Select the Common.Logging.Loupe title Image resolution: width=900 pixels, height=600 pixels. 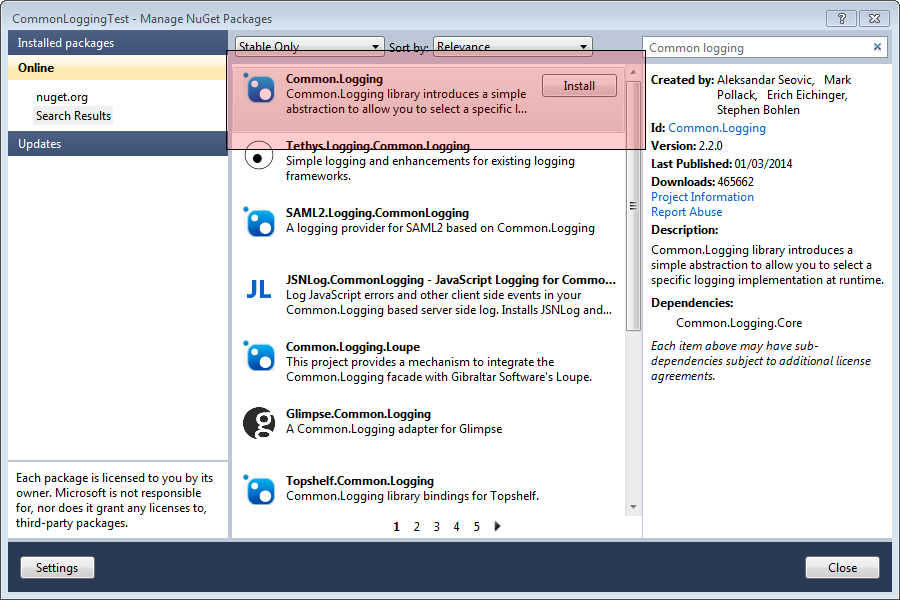(353, 347)
